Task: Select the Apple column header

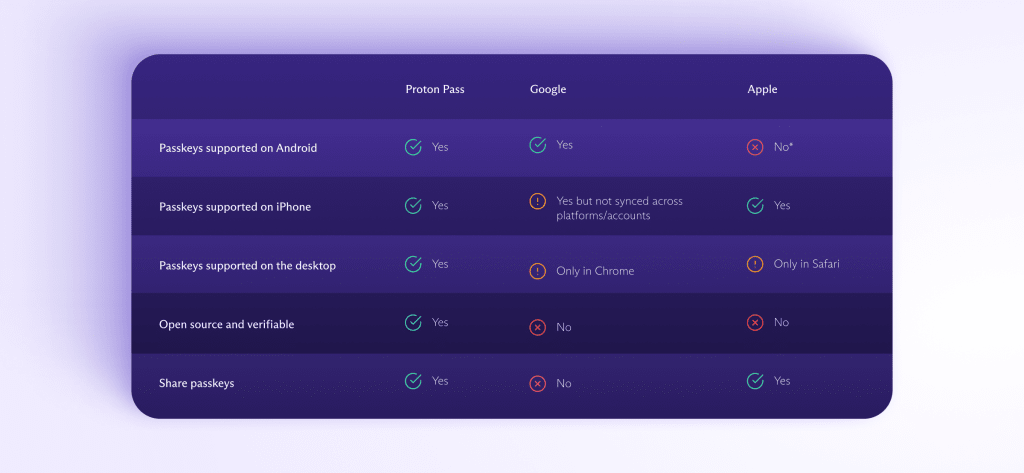Action: point(762,89)
